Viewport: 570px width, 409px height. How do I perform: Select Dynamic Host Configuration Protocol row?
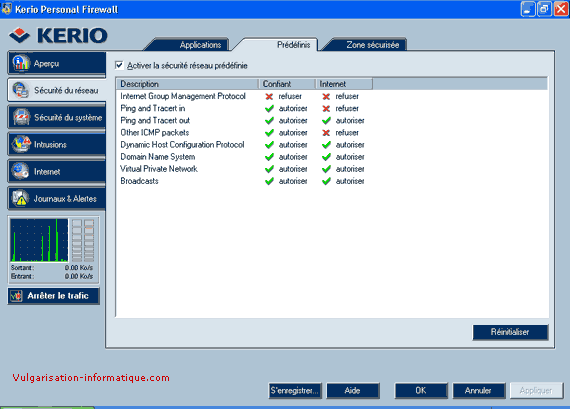tap(332, 145)
